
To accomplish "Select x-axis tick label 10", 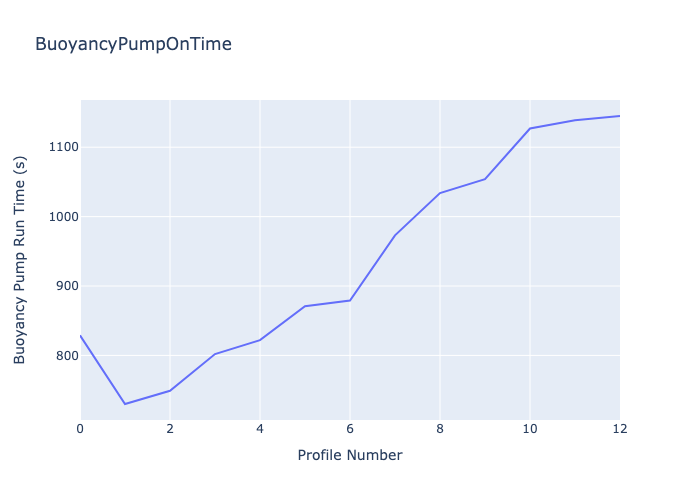I will click(x=530, y=428).
